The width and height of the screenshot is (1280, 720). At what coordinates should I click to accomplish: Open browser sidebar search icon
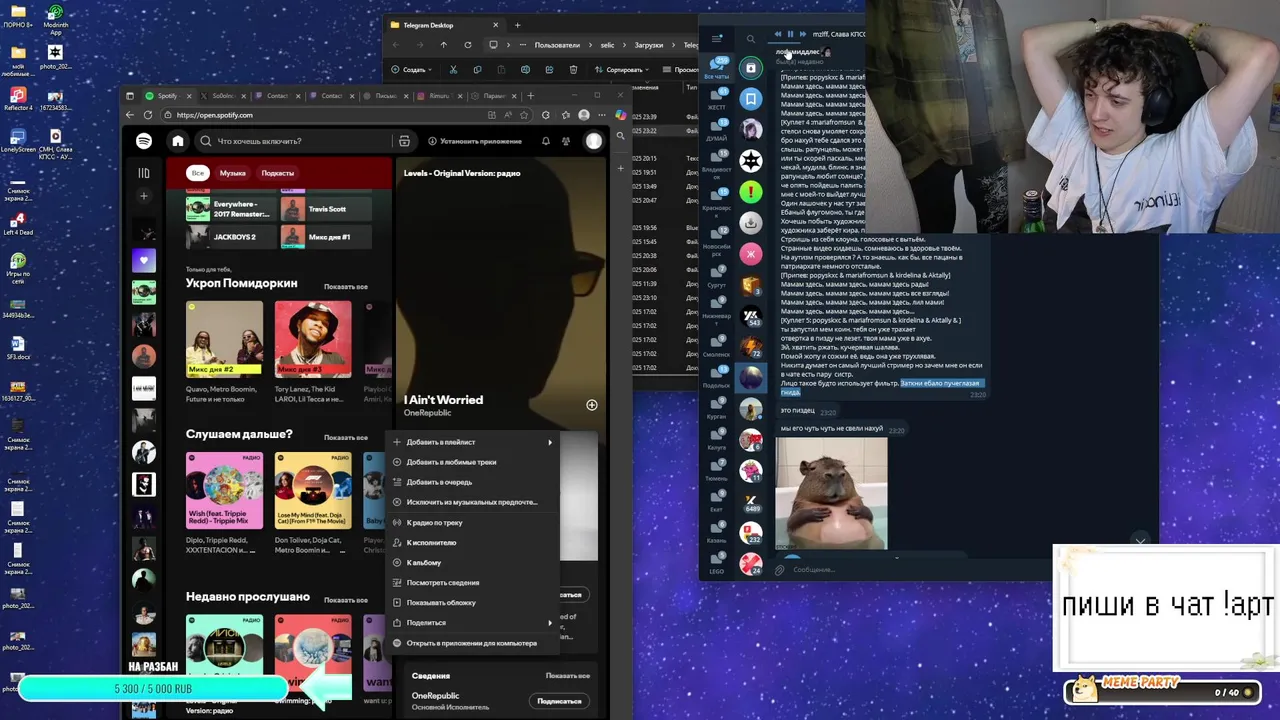click(x=621, y=136)
